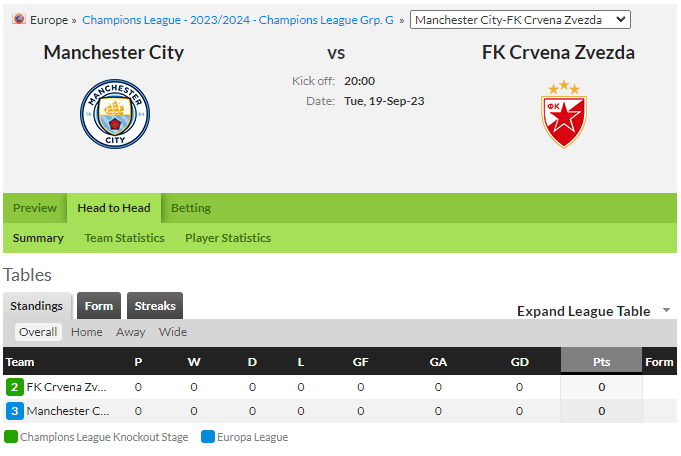This screenshot has height=456, width=681.
Task: Open Champions League 2023/2024 breadcrumb link
Action: pos(238,20)
